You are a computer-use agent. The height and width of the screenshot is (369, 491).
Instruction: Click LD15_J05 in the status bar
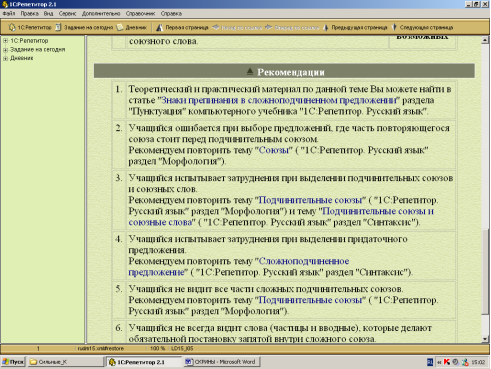(182, 349)
